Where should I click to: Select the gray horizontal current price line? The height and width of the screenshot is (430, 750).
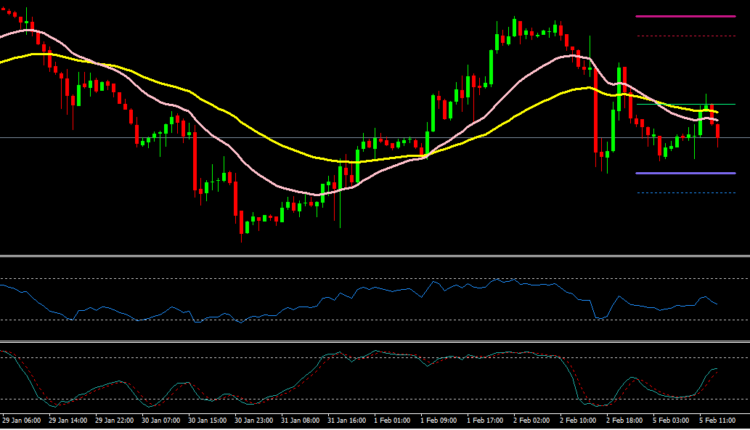click(300, 137)
